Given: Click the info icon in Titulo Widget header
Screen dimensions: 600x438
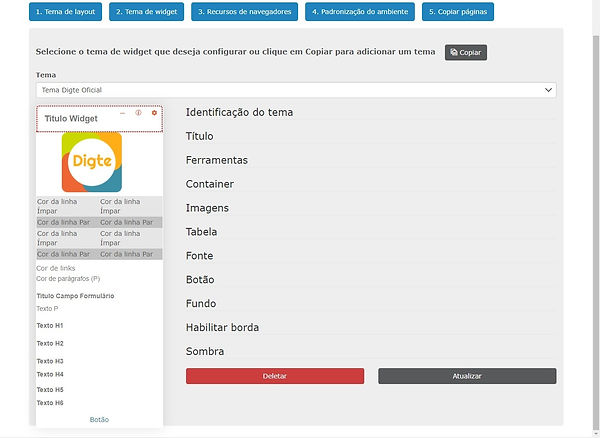Looking at the screenshot, I should 138,113.
